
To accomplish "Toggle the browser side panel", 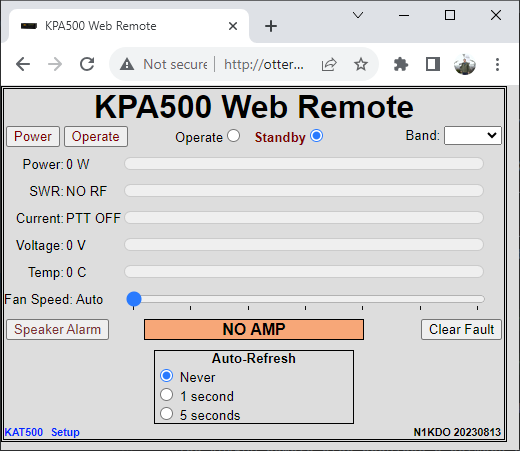I will [433, 64].
